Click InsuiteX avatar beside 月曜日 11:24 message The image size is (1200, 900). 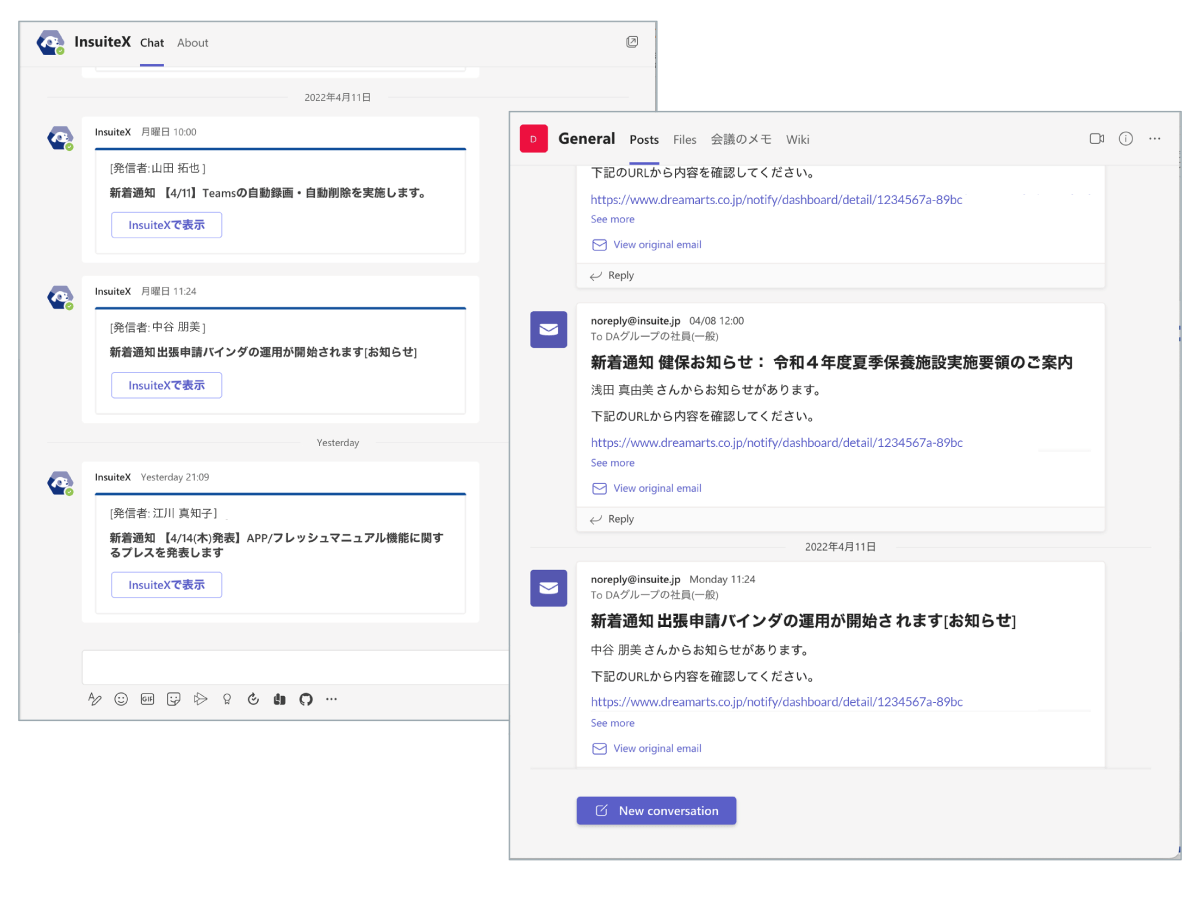pyautogui.click(x=60, y=298)
